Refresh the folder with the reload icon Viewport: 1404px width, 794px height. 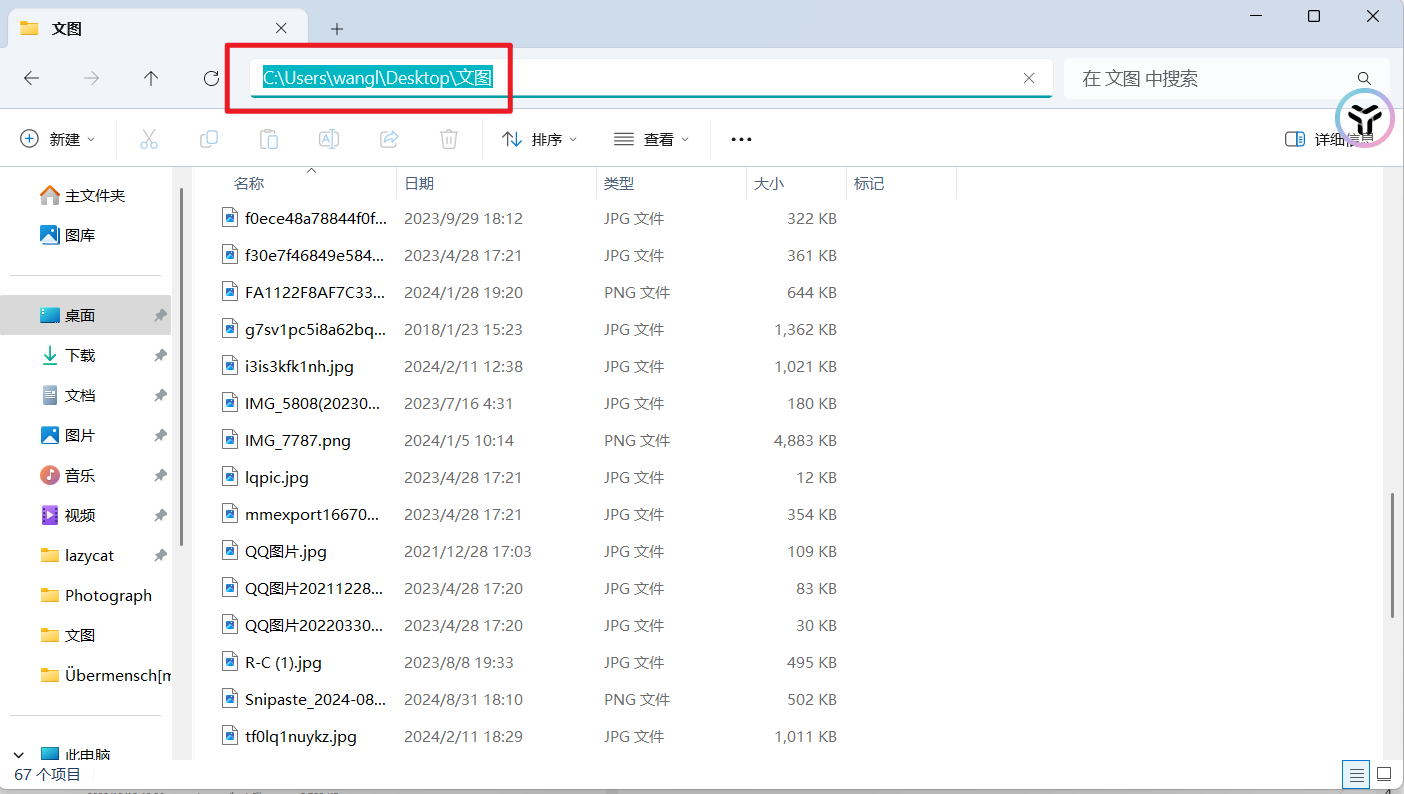tap(211, 78)
